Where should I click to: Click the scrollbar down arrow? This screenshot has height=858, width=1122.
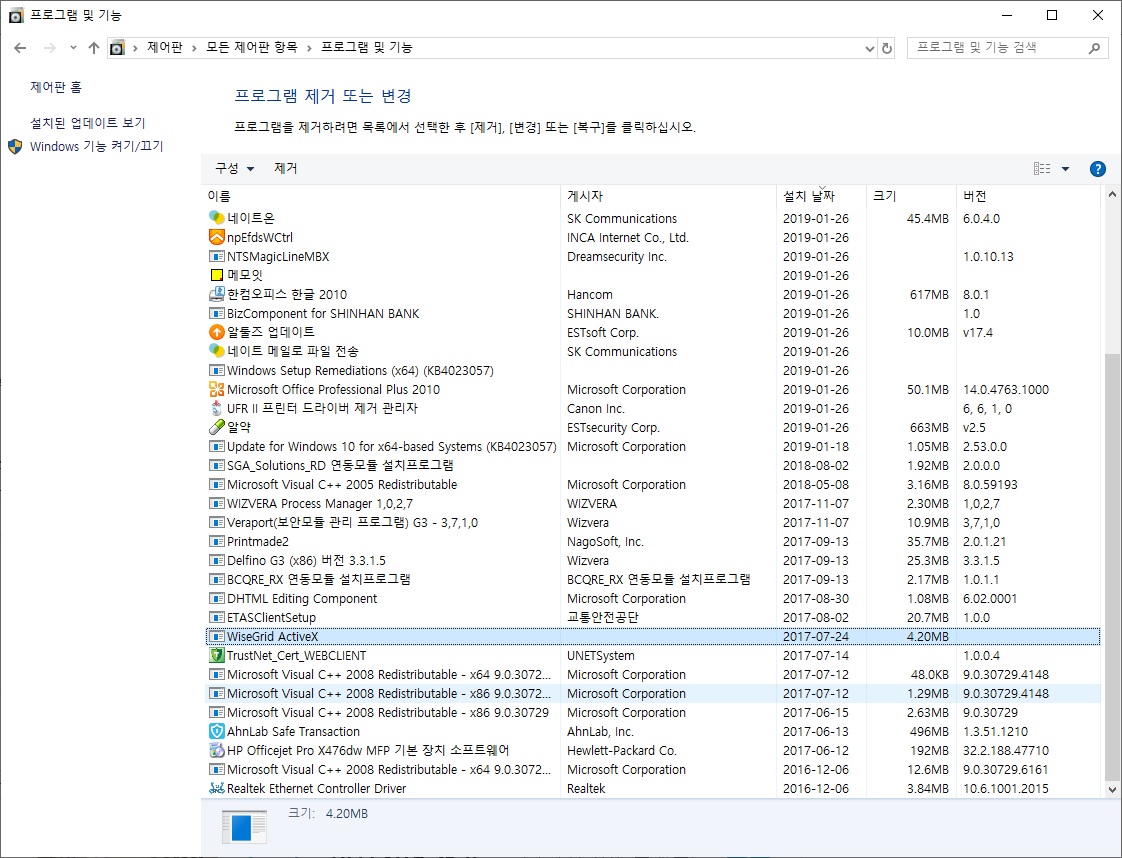(x=1112, y=790)
